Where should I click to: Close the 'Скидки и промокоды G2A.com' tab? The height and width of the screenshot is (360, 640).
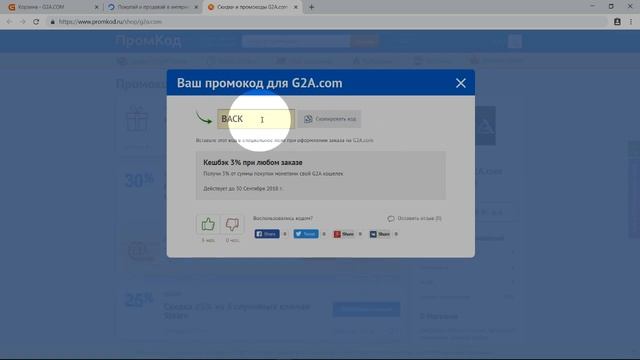296,7
